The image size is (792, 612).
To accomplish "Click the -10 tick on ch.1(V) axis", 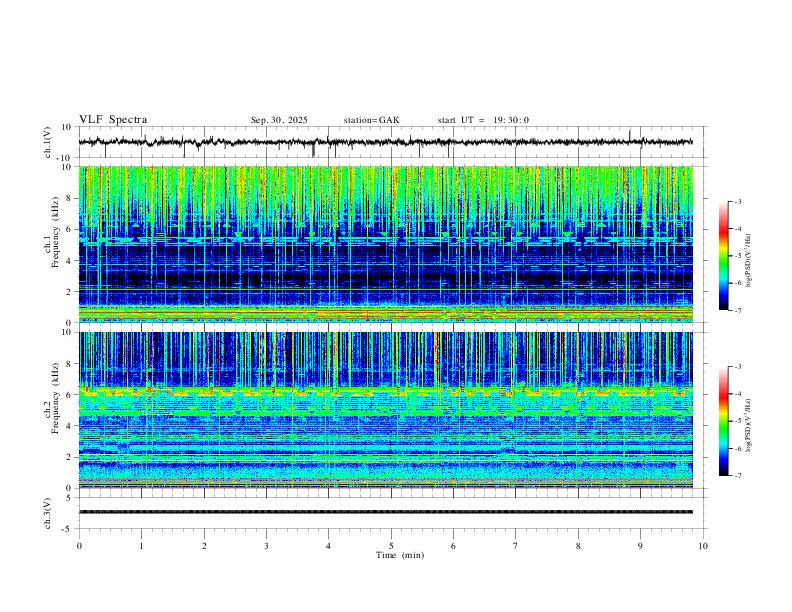I will [66, 158].
